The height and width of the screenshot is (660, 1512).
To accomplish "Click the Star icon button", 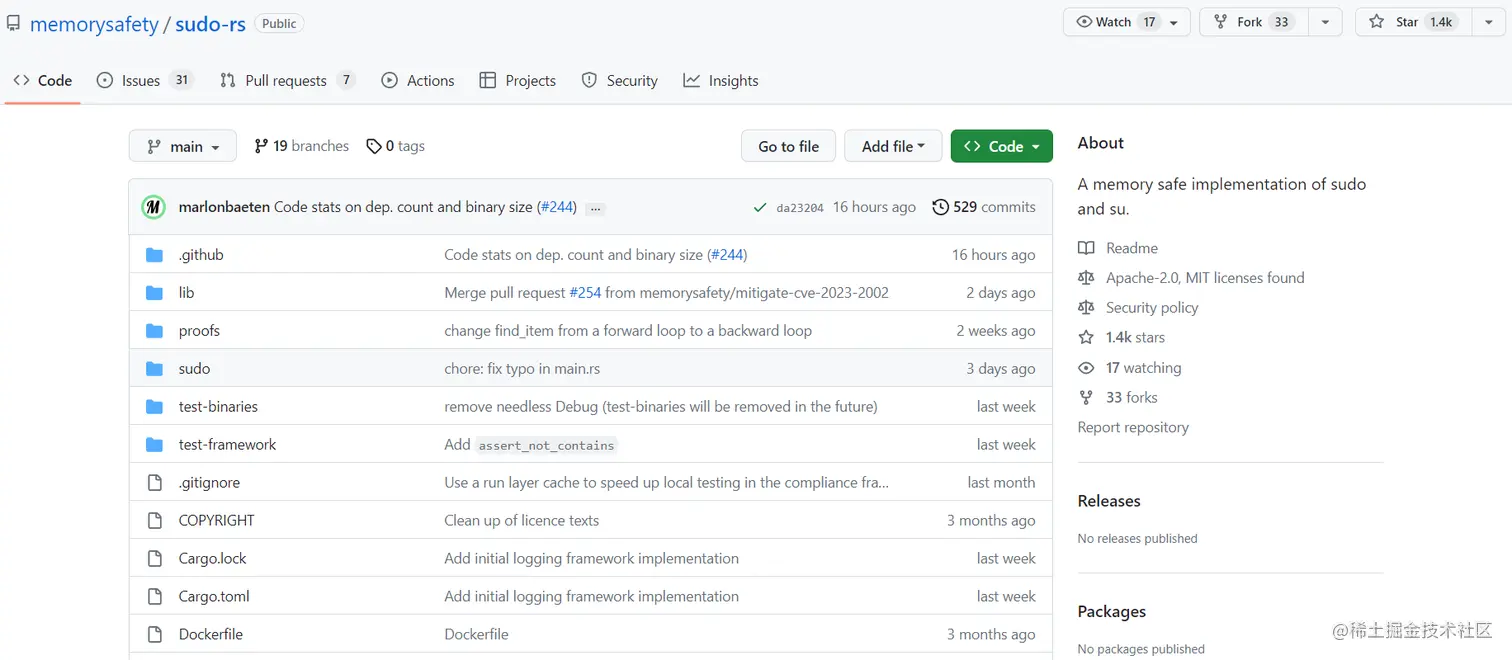I will [1377, 22].
